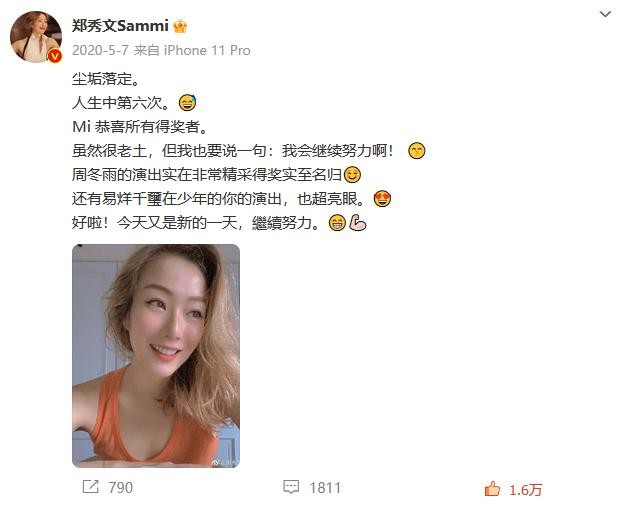
Task: Click the flexed bicep emoji
Action: pos(357,223)
